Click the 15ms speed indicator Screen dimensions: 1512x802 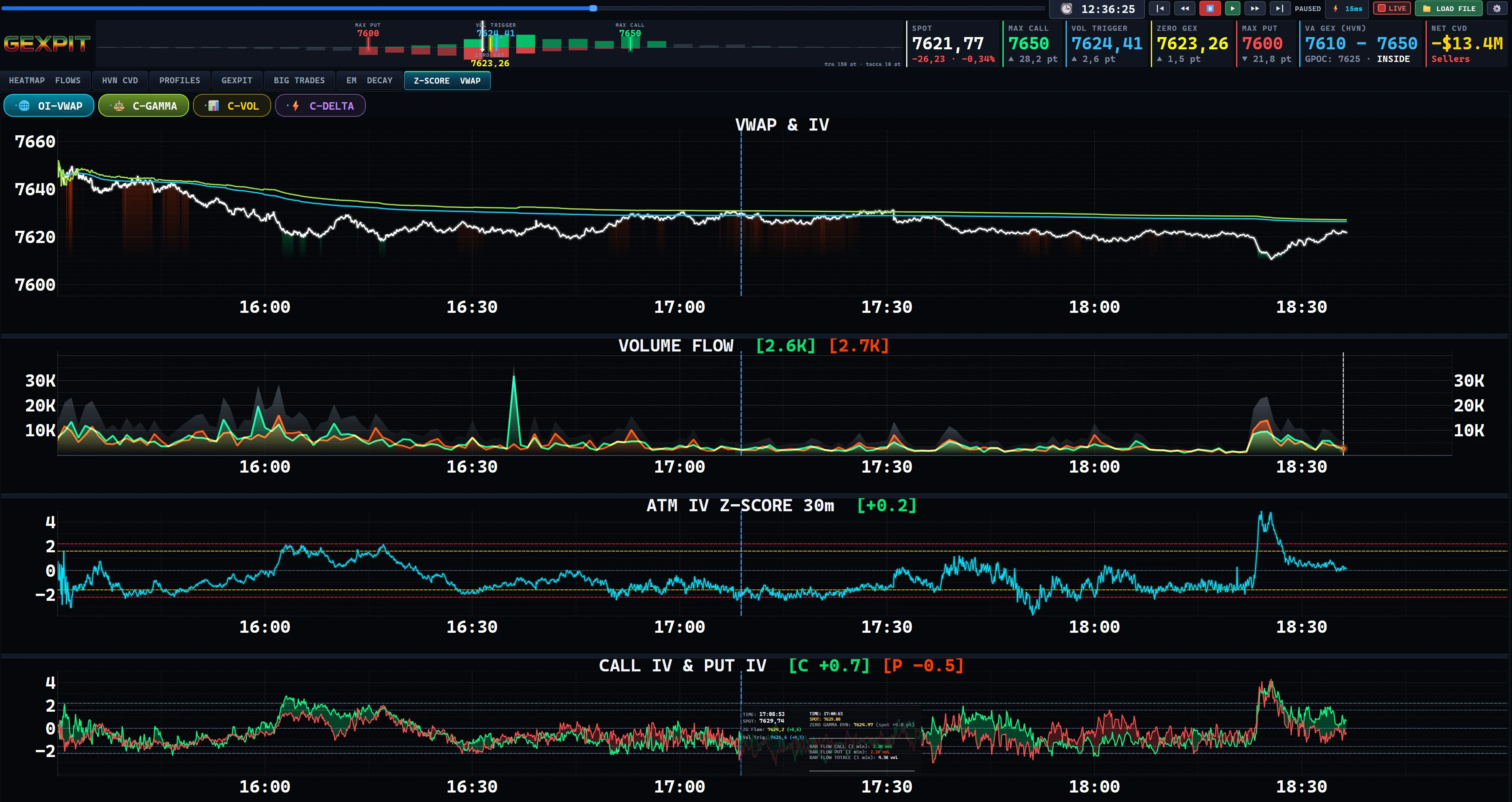click(x=1347, y=9)
